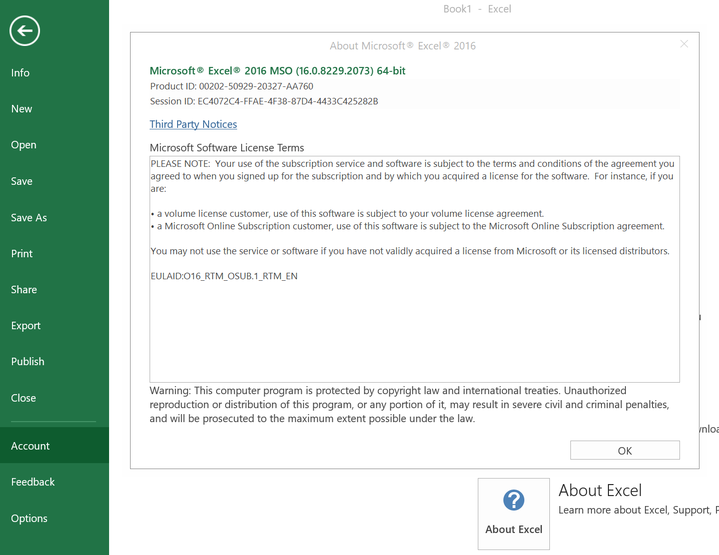Click the About Excel question mark button

pos(514,514)
